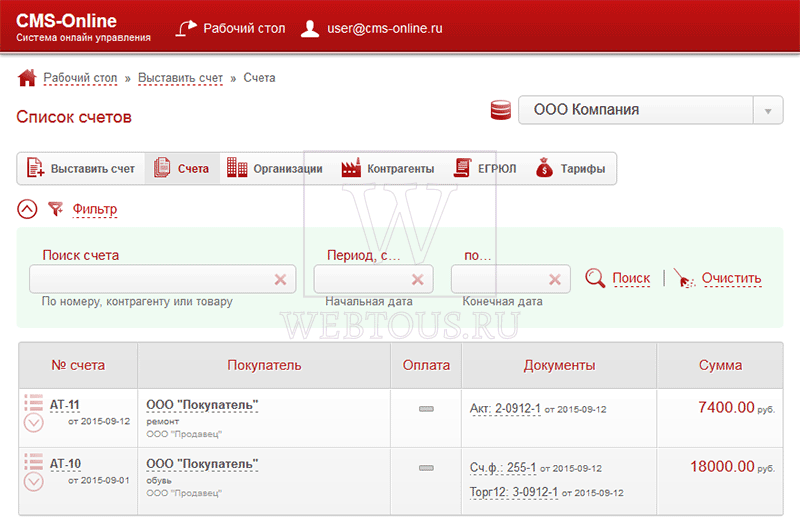Open the ООО Компания dropdown

(x=651, y=110)
